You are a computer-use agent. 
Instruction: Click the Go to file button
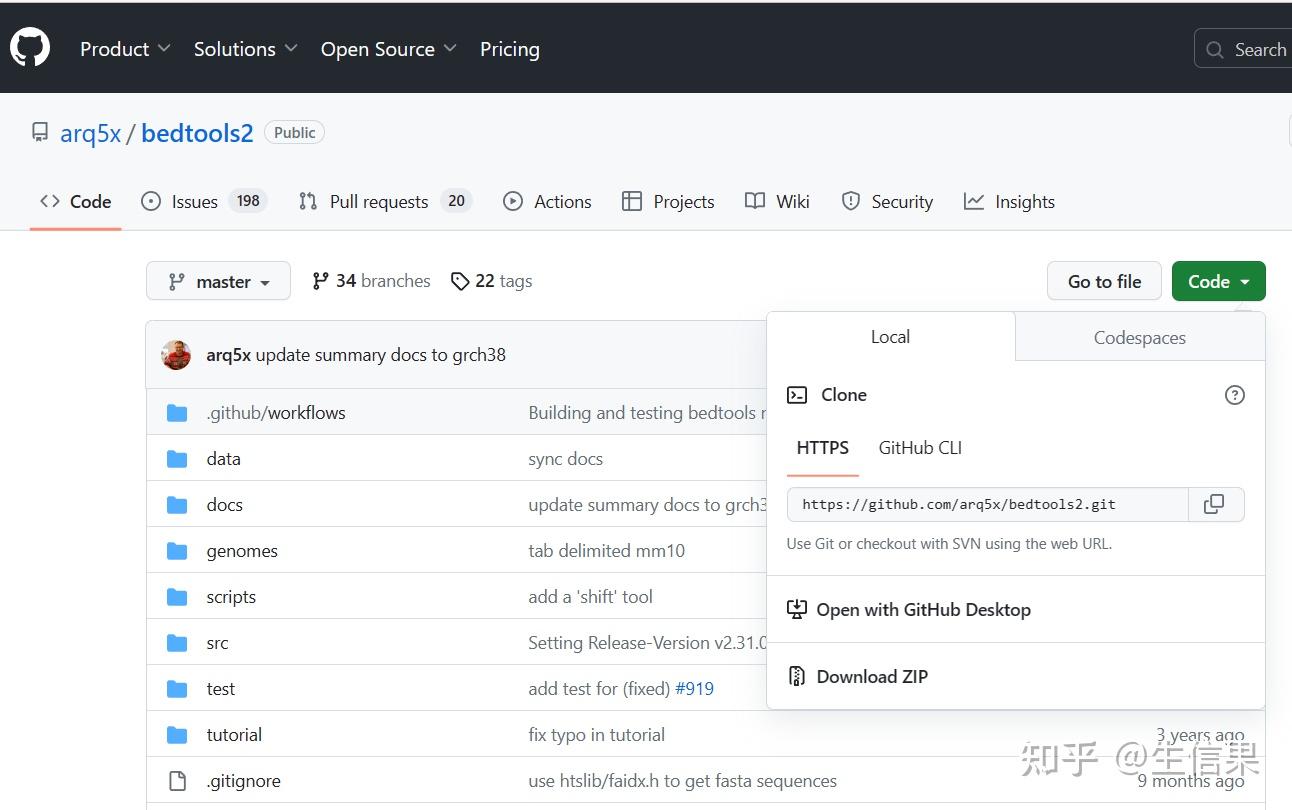[1104, 281]
